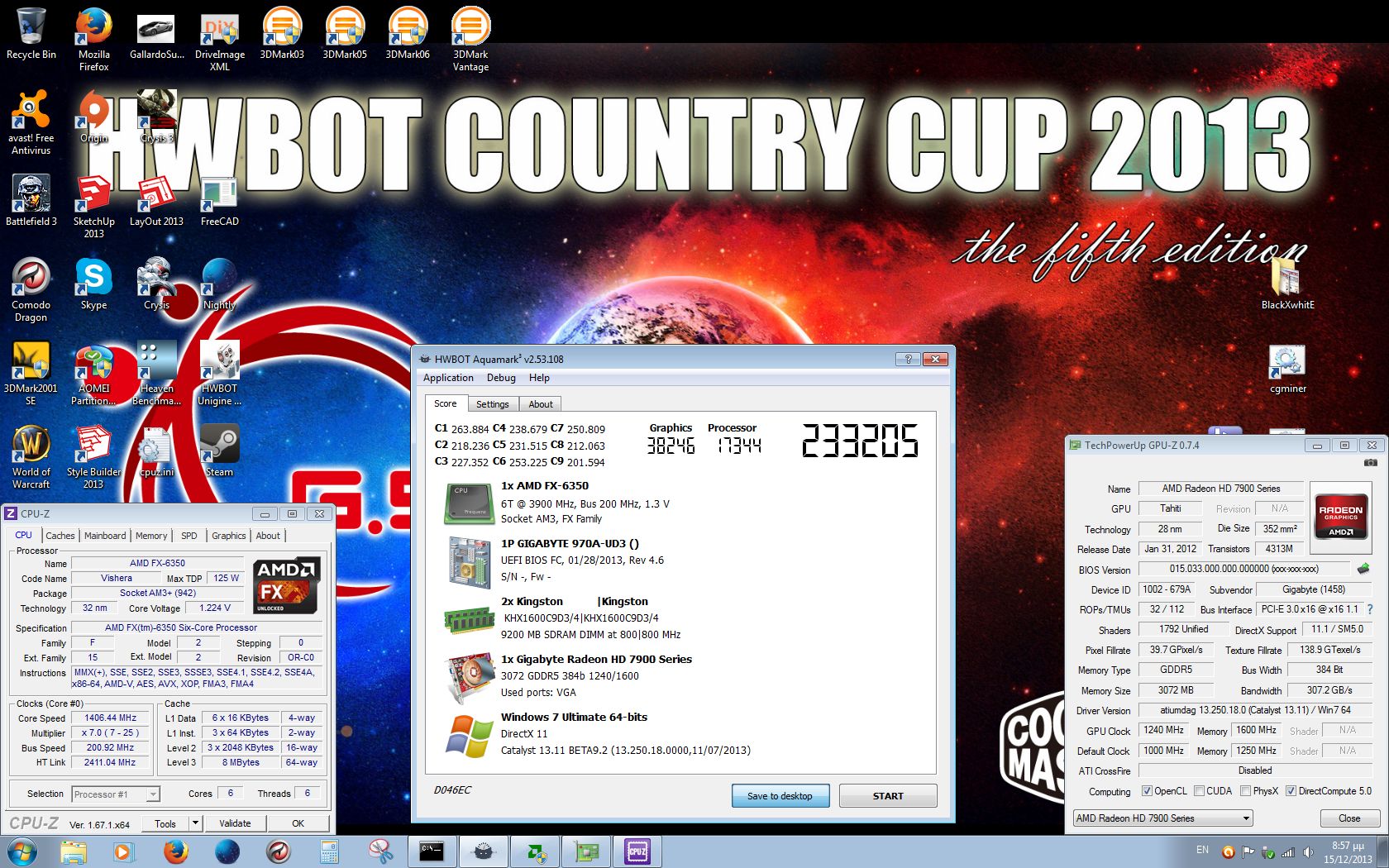Viewport: 1389px width, 868px height.
Task: Switch to CPU-Z Mainboard tab
Action: point(106,536)
